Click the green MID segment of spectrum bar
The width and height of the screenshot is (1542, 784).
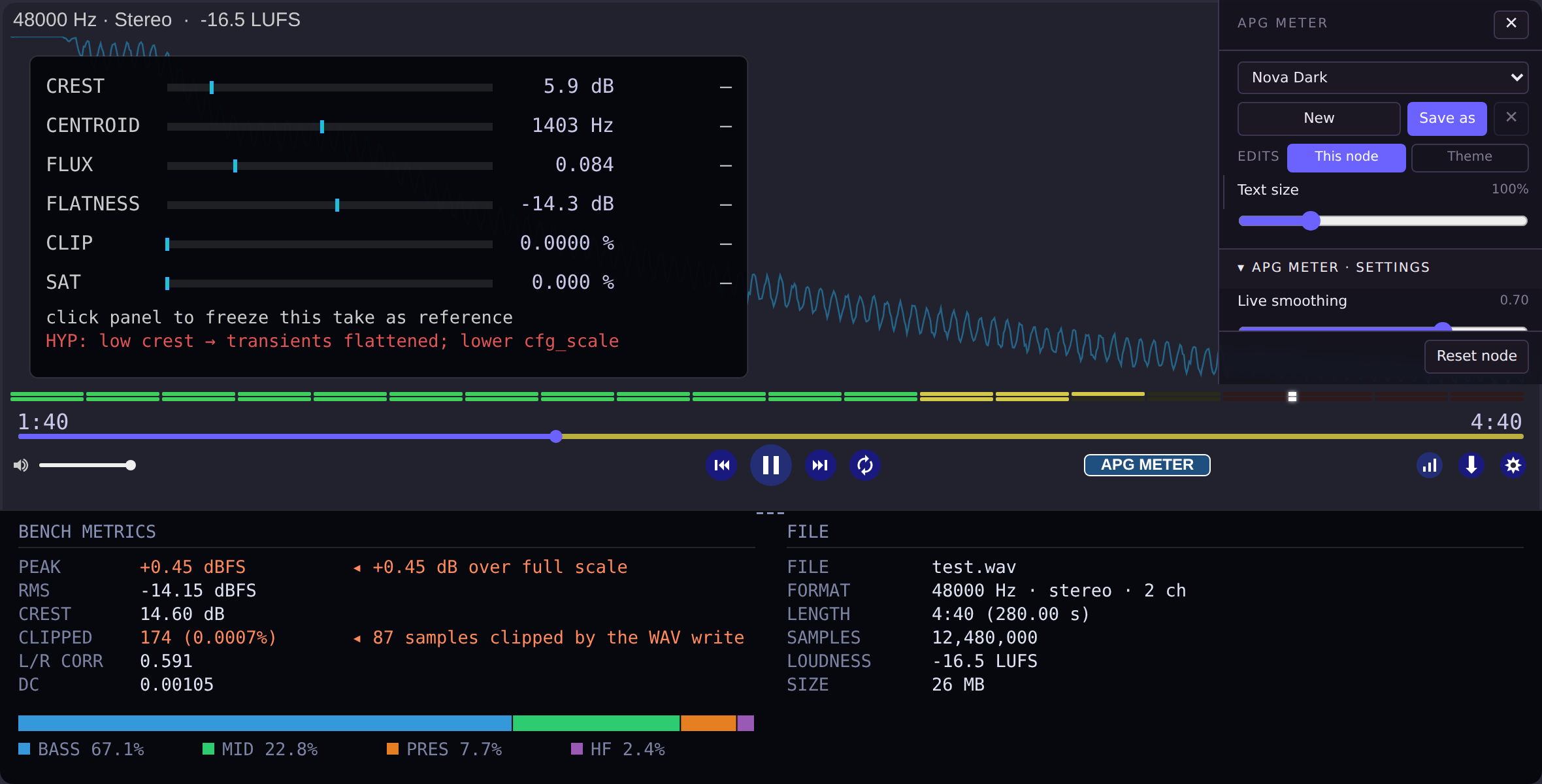596,723
